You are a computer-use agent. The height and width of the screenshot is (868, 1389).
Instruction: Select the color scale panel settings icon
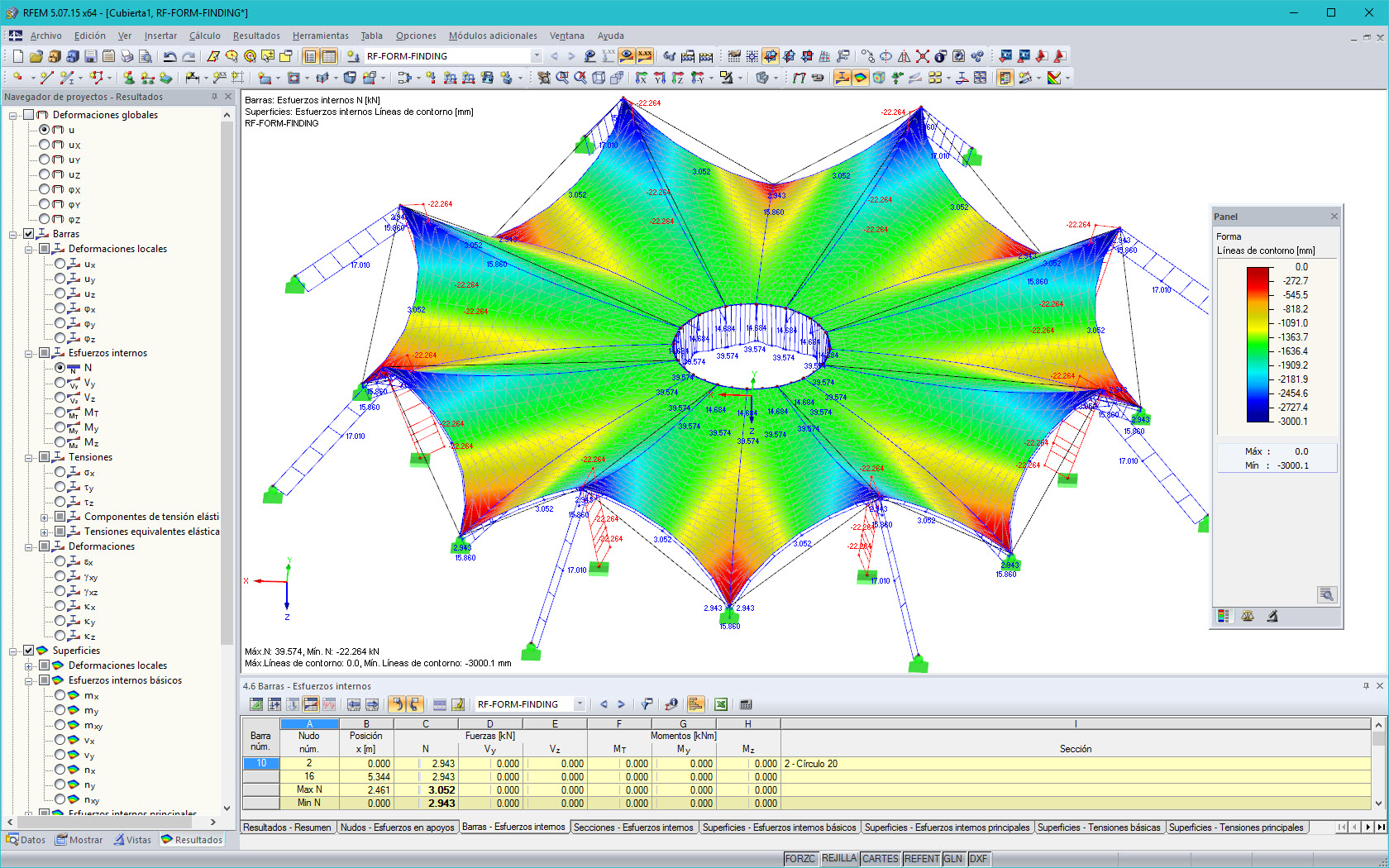[1224, 615]
